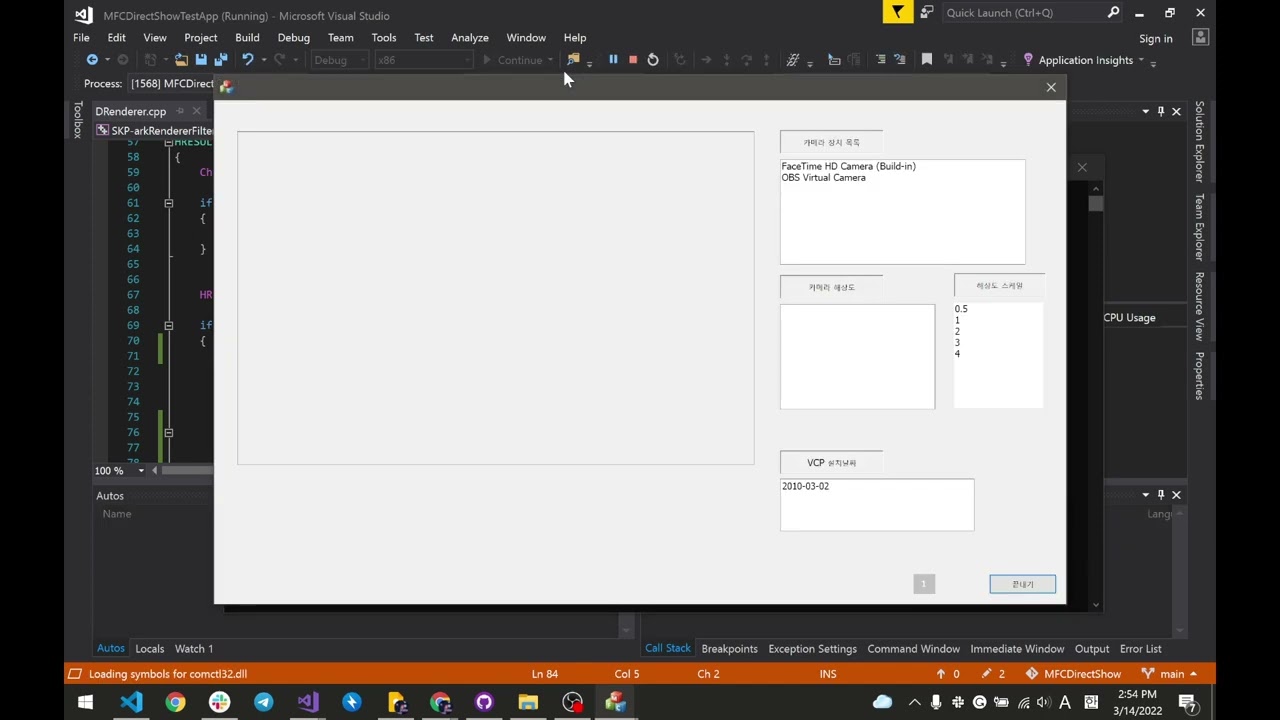Switch to the Watch 1 tab

coord(194,649)
